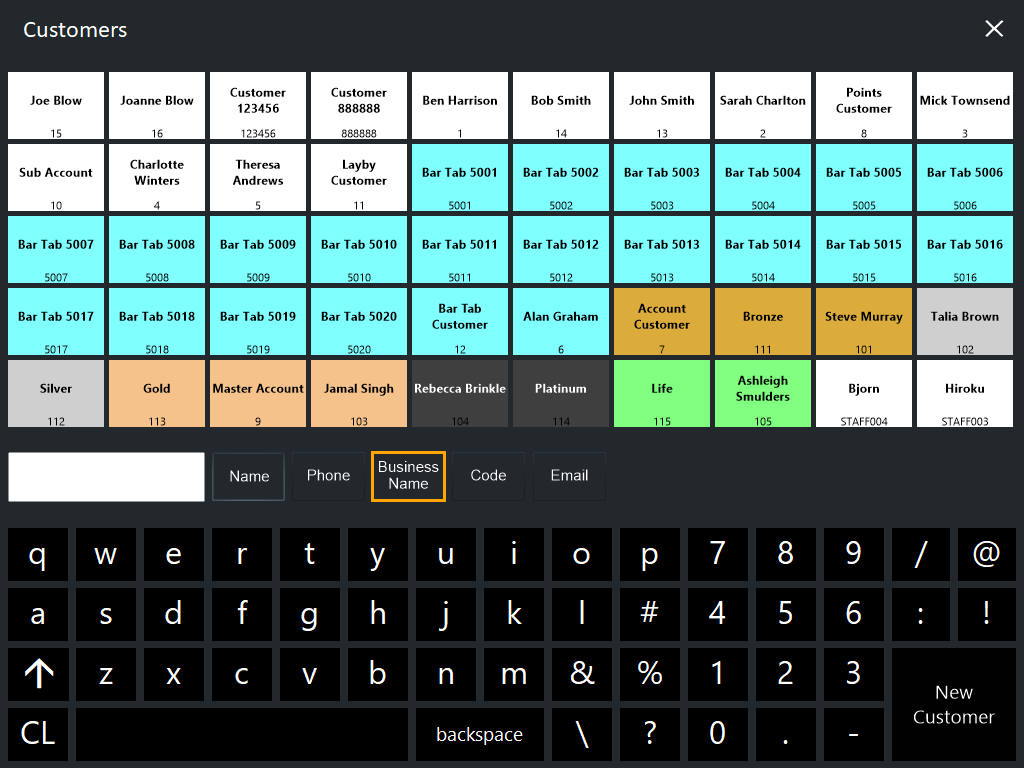Select Sarah Charlton customer
This screenshot has height=768, width=1024.
pos(763,106)
